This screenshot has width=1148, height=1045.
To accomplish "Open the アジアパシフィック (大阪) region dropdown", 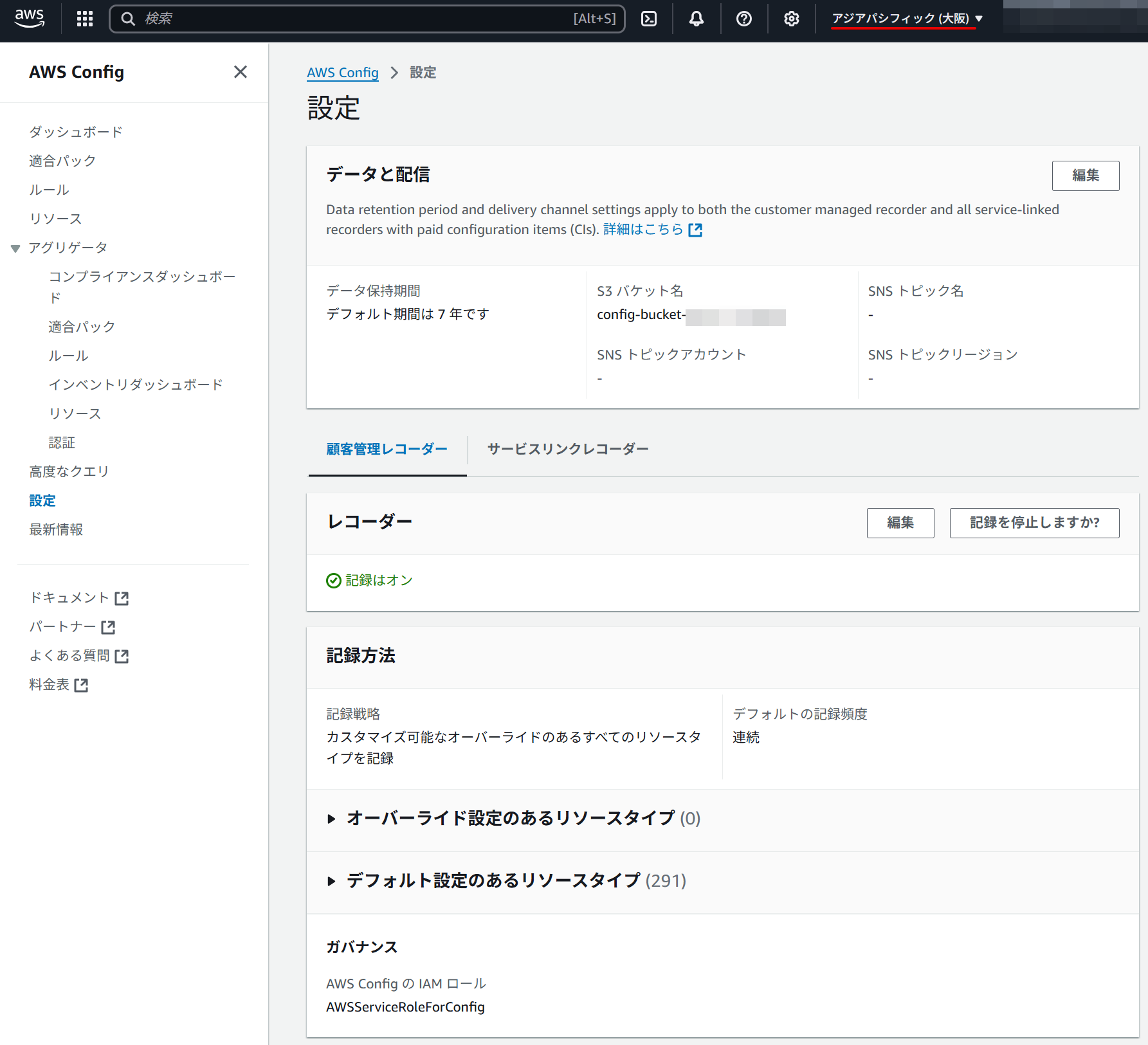I will tap(907, 19).
